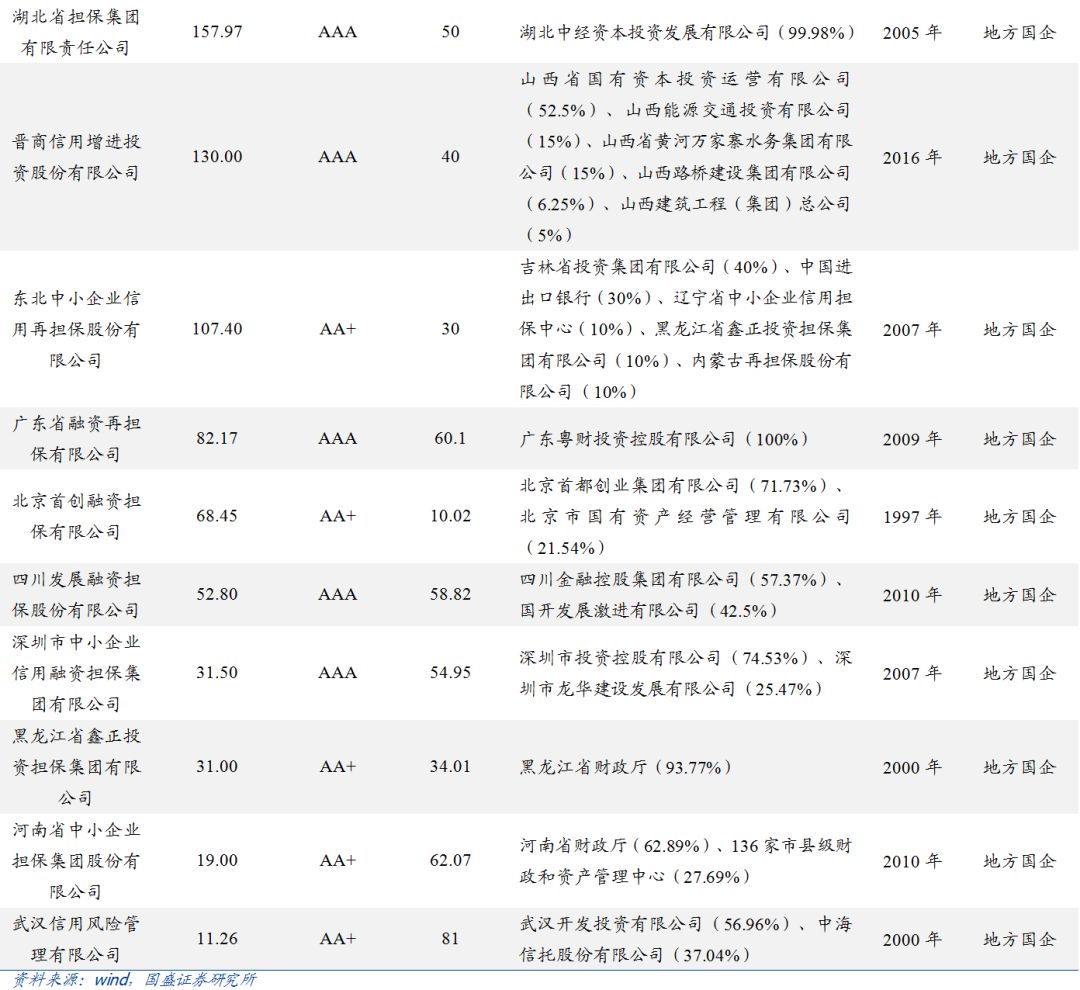Select the capital value 81
This screenshot has height=990, width=1080.
pyautogui.click(x=450, y=938)
